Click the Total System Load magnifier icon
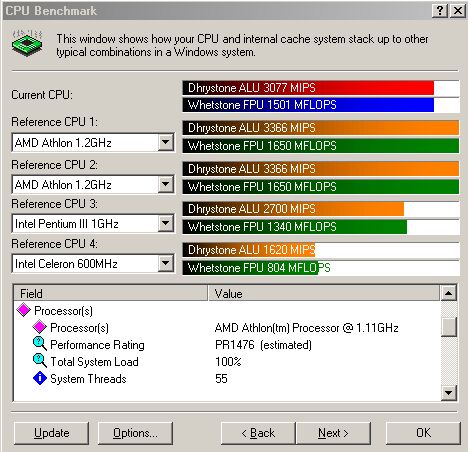Viewport: 468px width, 452px height. point(40,361)
